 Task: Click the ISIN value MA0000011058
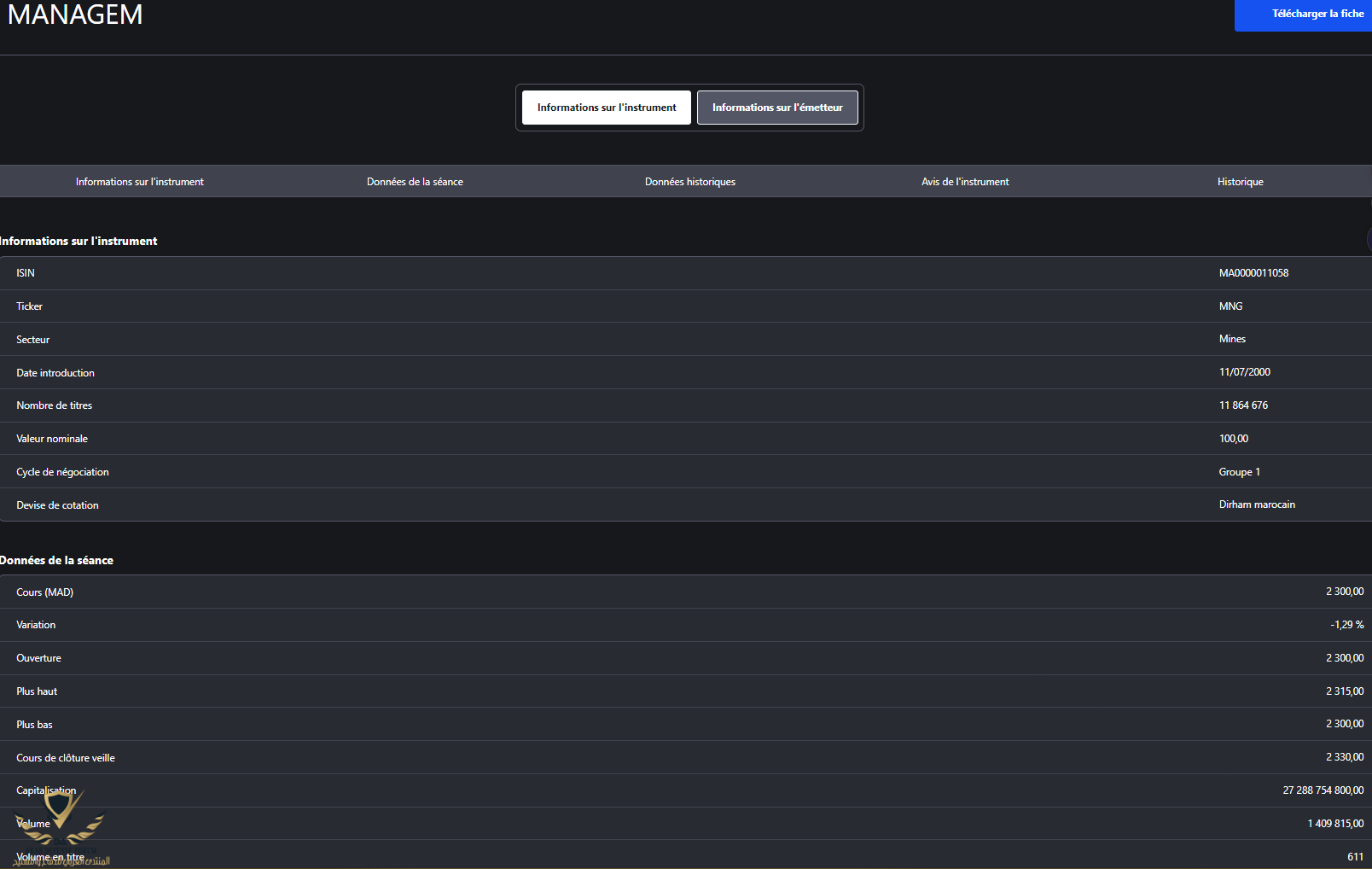click(1253, 273)
